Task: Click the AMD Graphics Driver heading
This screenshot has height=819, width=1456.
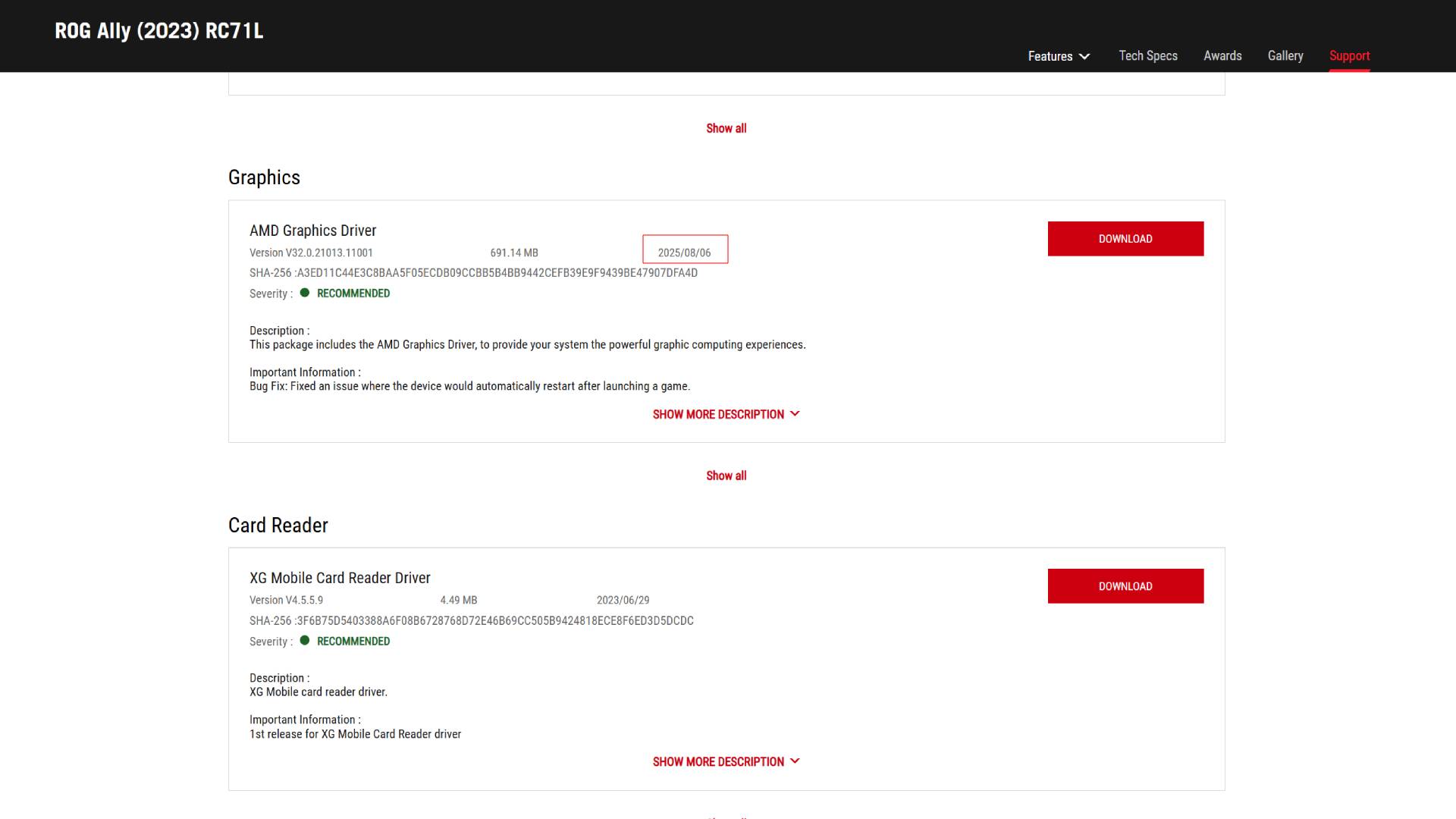Action: [x=312, y=230]
